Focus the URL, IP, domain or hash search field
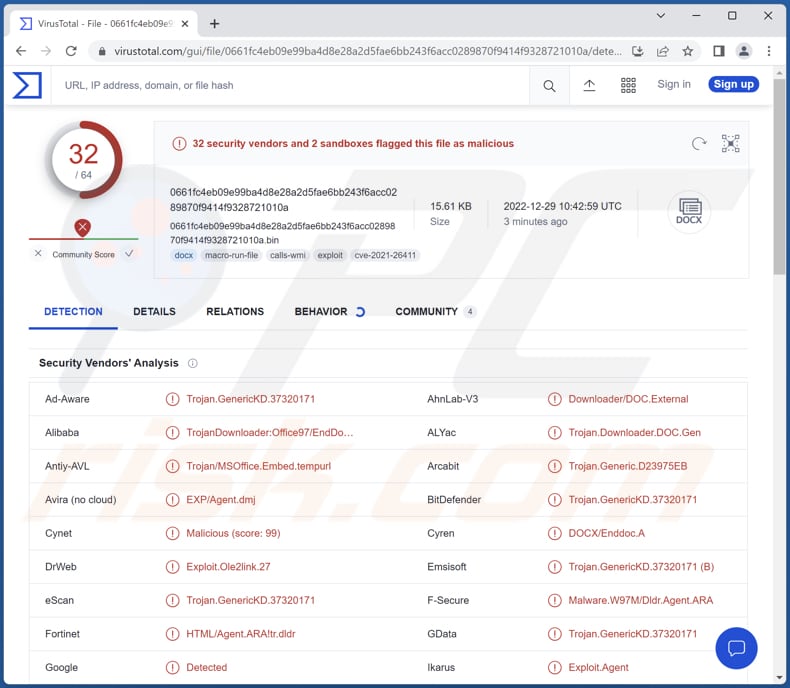Viewport: 790px width, 688px height. click(290, 86)
